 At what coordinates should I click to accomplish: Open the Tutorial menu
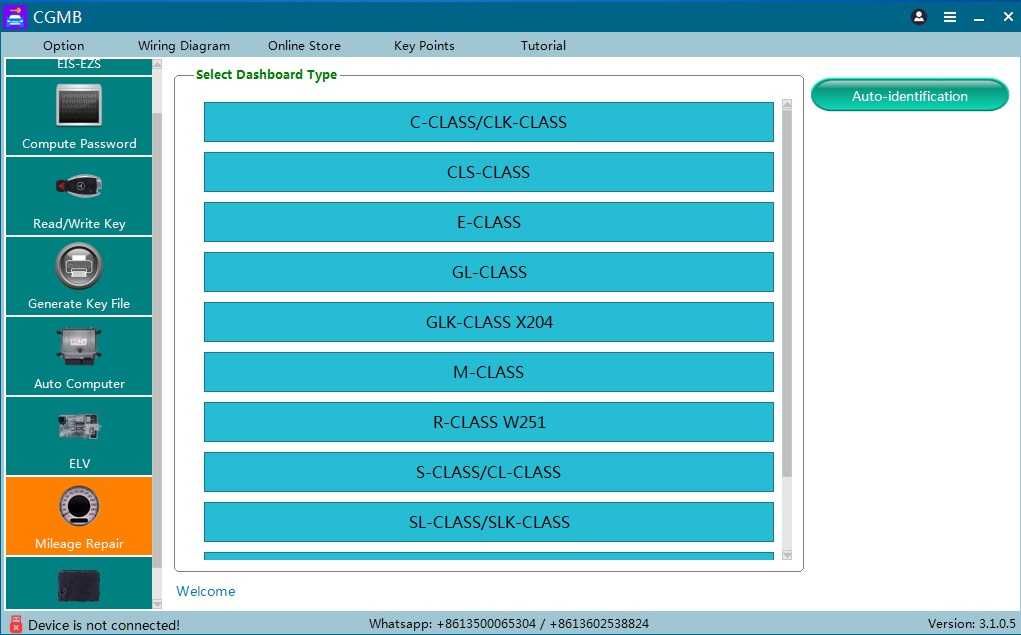[x=543, y=46]
